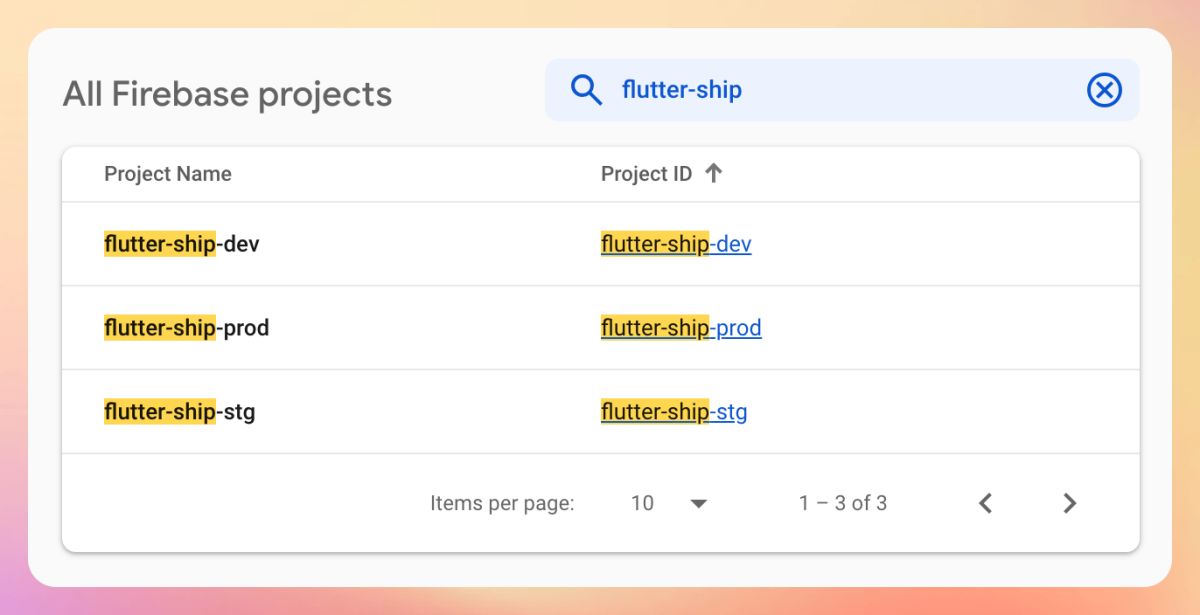1200x615 pixels.
Task: Click the Items per page label
Action: point(502,503)
